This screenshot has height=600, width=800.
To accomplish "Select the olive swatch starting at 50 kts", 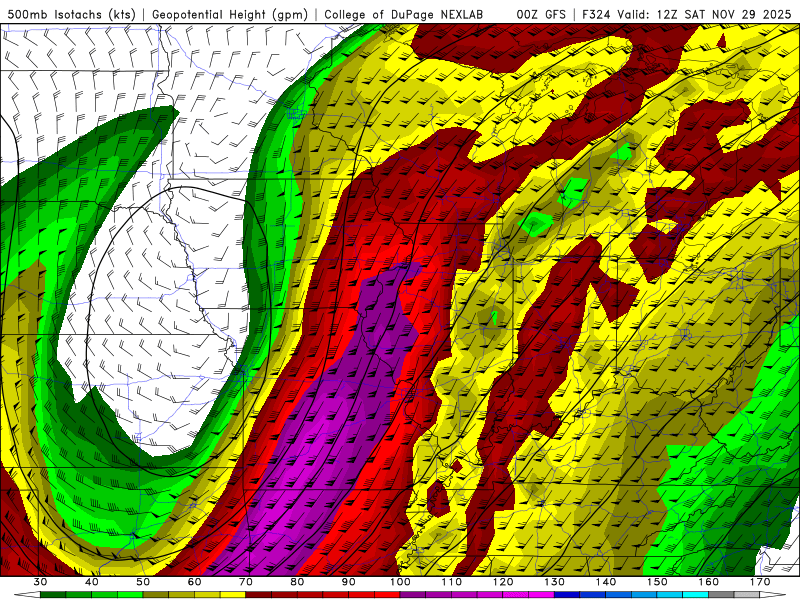I will [156, 594].
